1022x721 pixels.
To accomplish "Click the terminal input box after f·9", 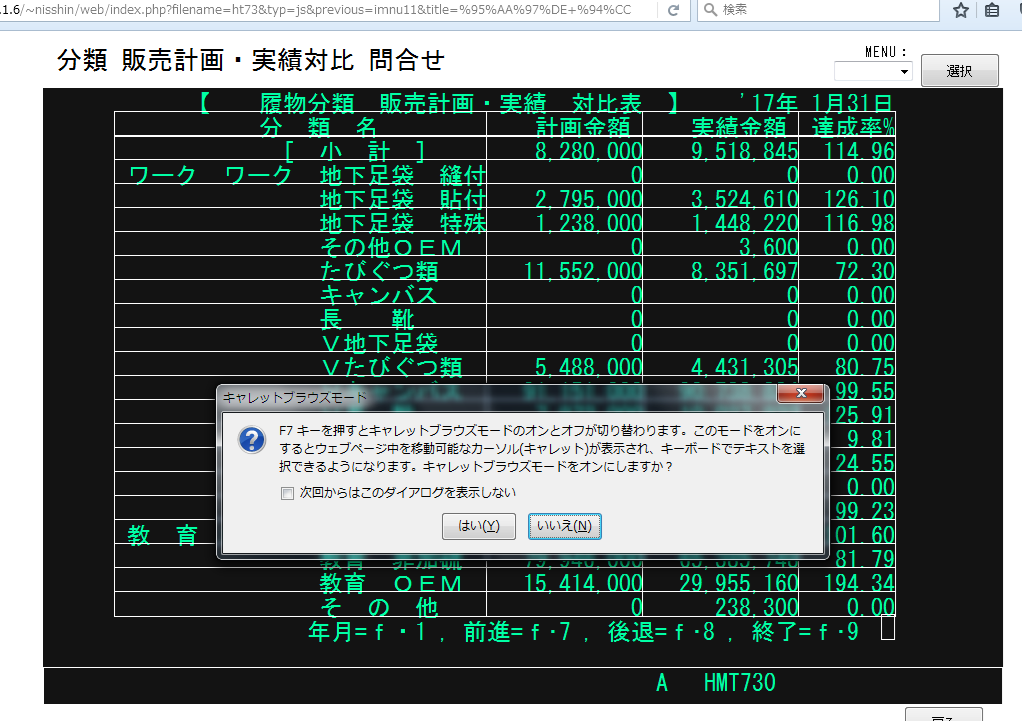I will point(887,629).
